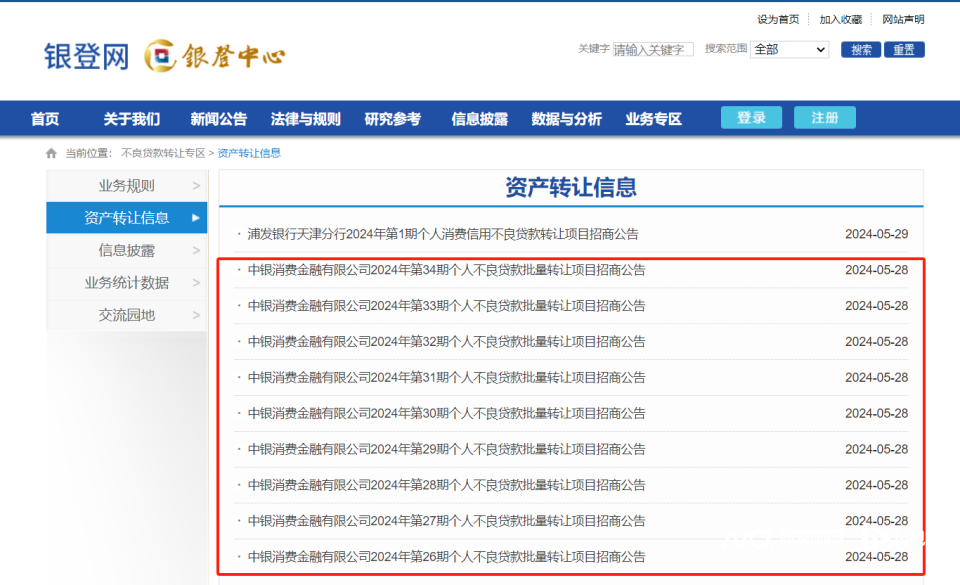This screenshot has height=585, width=960.
Task: Open 信息披露 in the top navigation bar
Action: click(x=479, y=119)
